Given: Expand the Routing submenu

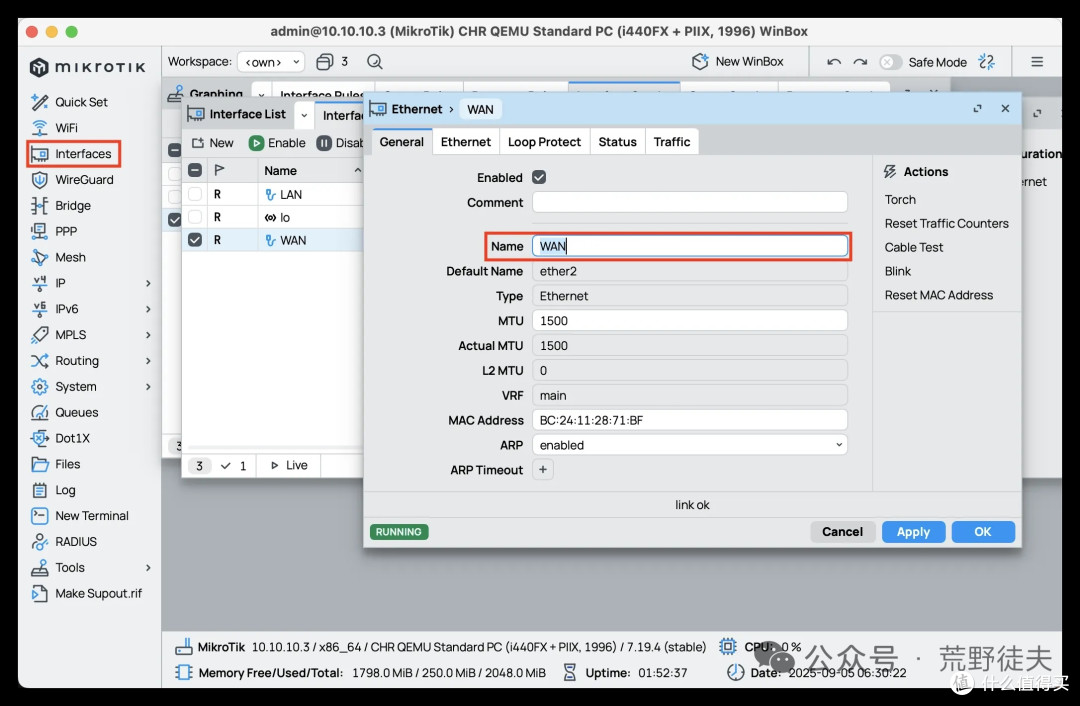Looking at the screenshot, I should click(x=148, y=361).
